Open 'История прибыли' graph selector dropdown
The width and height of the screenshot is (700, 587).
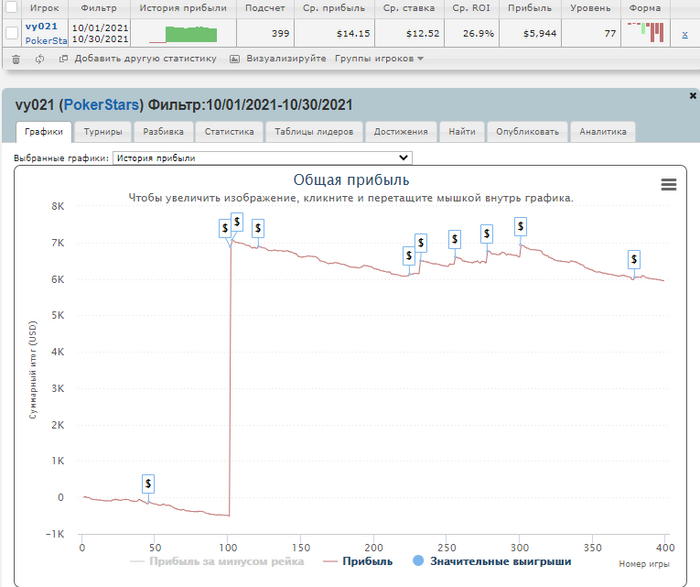point(262,158)
